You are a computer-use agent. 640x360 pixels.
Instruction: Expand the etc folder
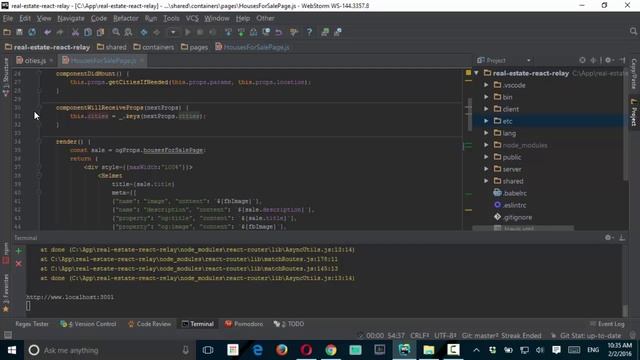tap(486, 121)
